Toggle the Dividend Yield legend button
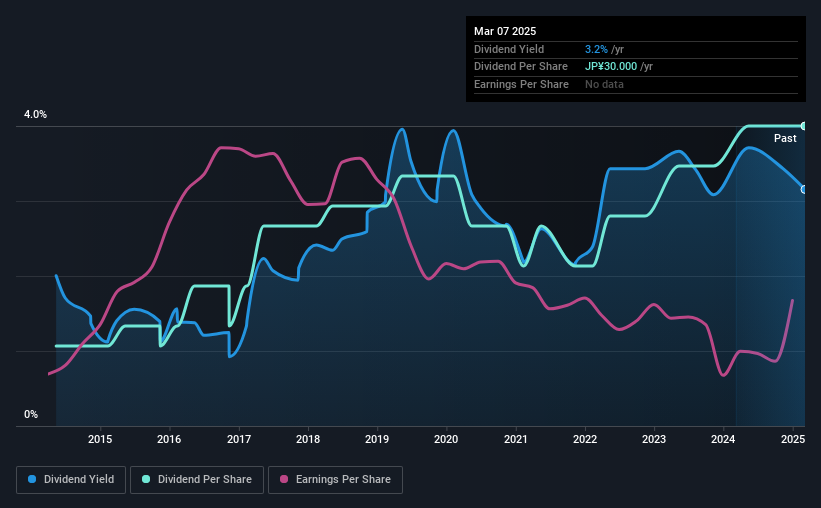 click(71, 480)
